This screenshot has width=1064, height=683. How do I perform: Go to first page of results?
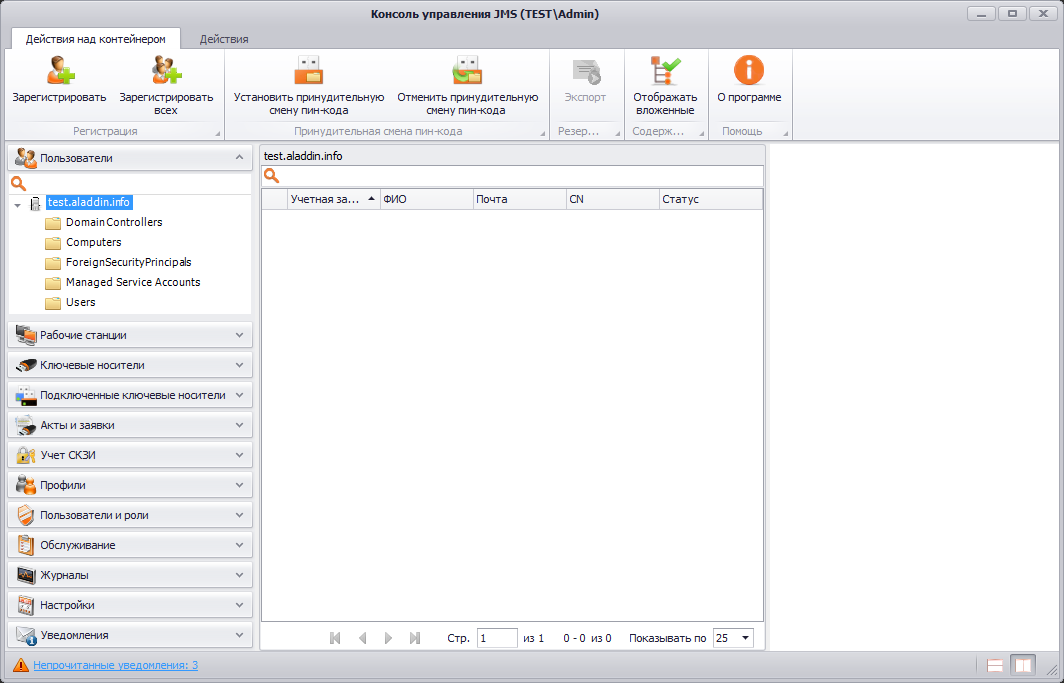coord(335,638)
